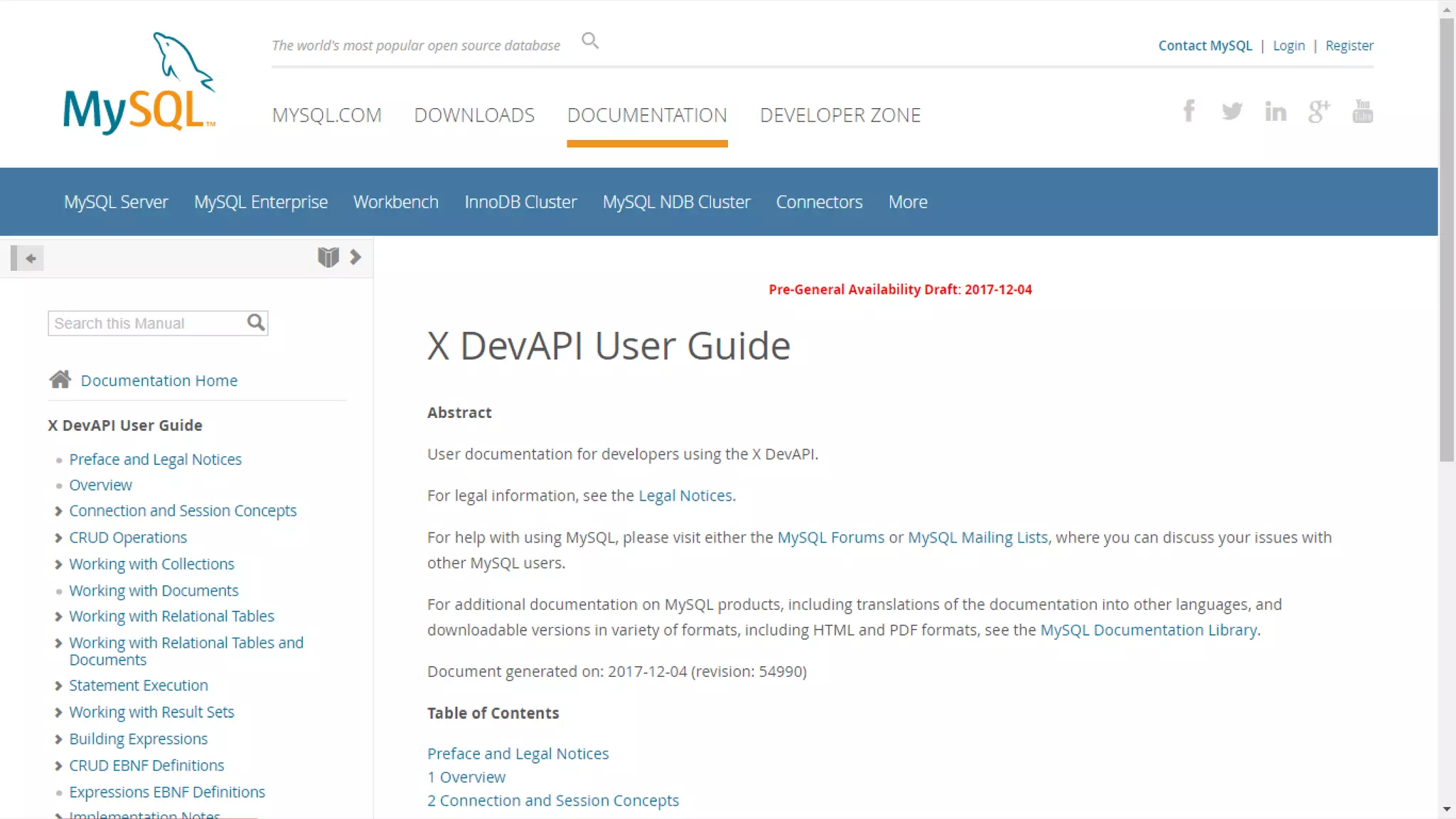This screenshot has width=1456, height=819.
Task: Go to next page with right chevron
Action: click(355, 257)
